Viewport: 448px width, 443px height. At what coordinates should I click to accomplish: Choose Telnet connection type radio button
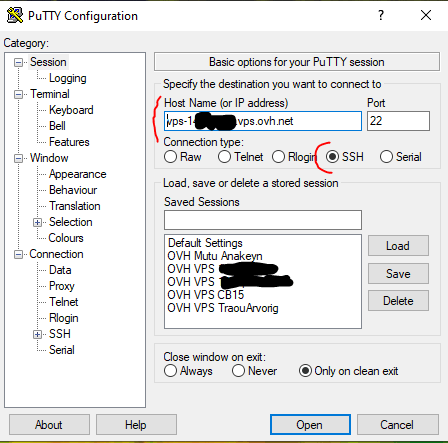tap(224, 157)
